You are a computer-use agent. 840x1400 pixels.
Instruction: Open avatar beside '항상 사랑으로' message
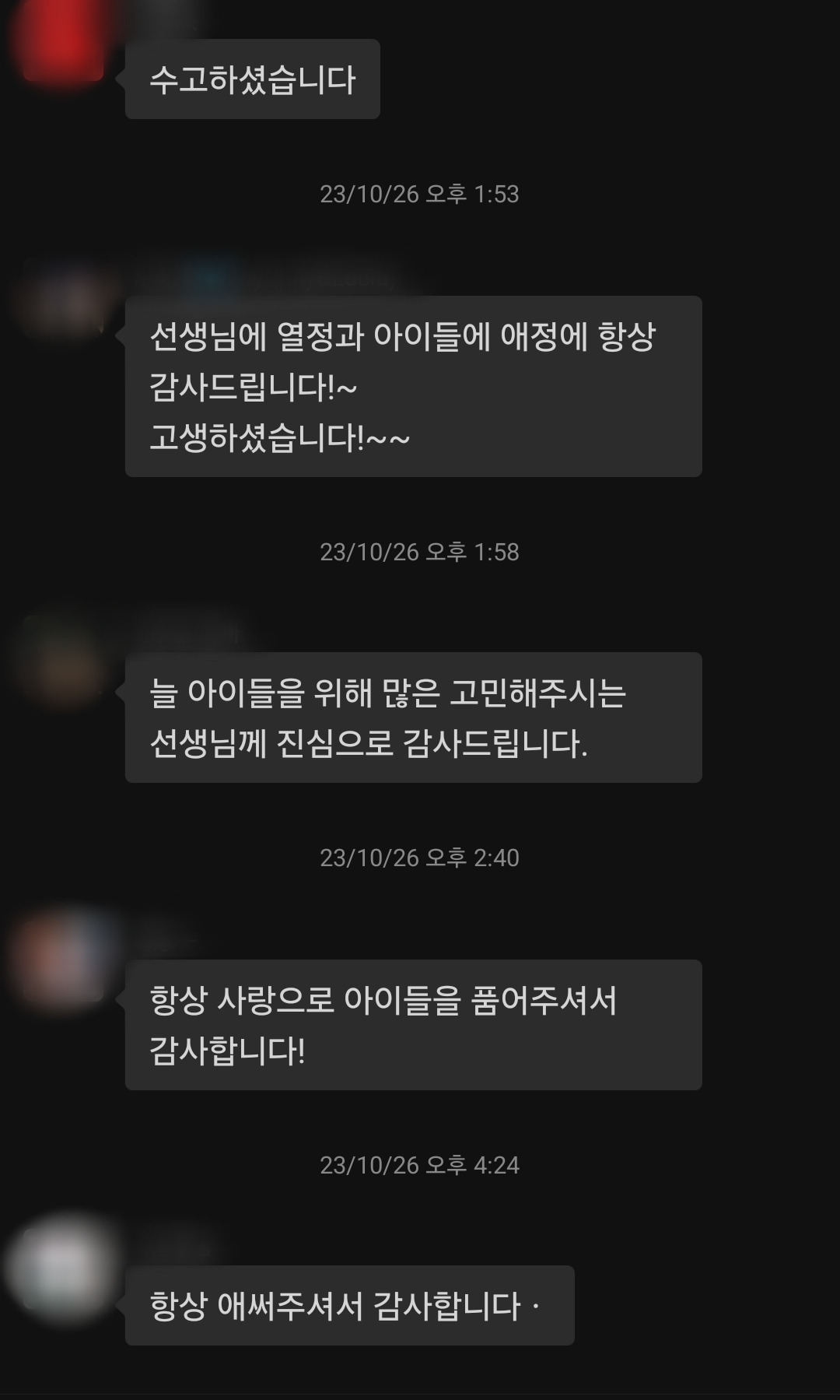(62, 962)
